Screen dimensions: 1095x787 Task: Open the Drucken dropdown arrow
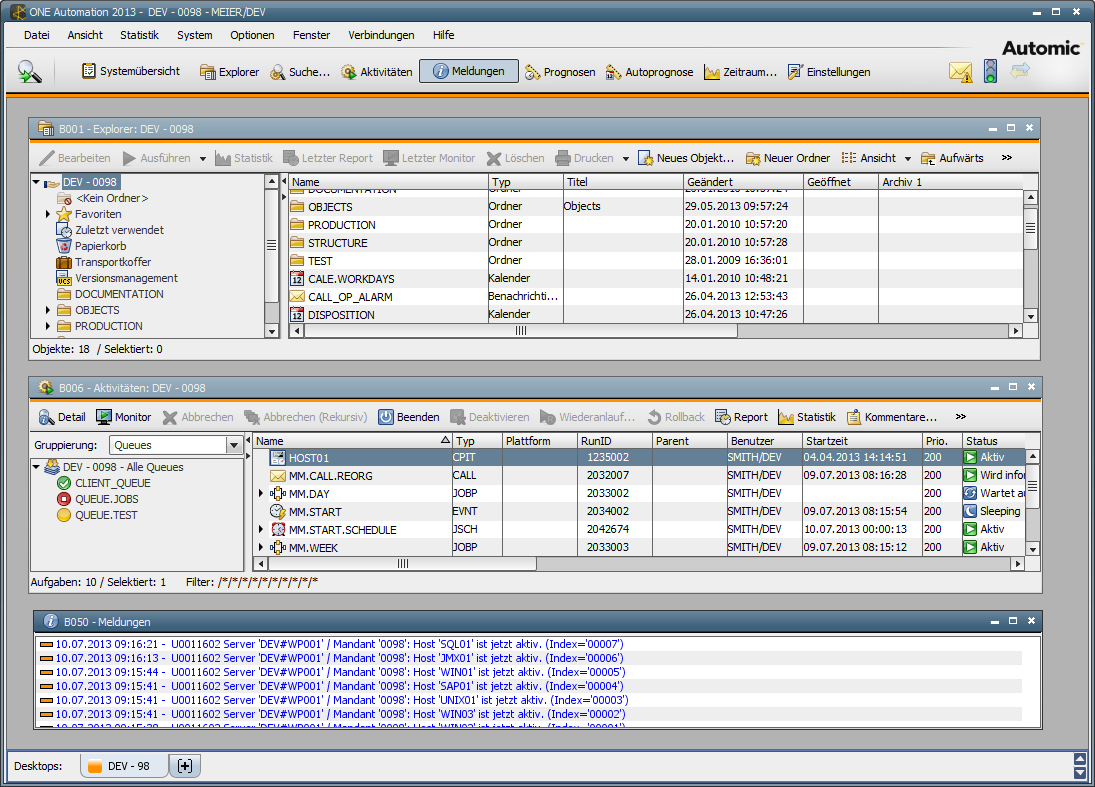[x=626, y=159]
